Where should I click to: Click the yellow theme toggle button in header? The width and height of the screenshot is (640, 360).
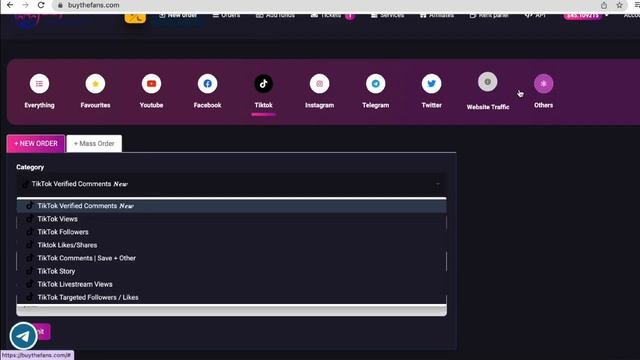point(135,18)
